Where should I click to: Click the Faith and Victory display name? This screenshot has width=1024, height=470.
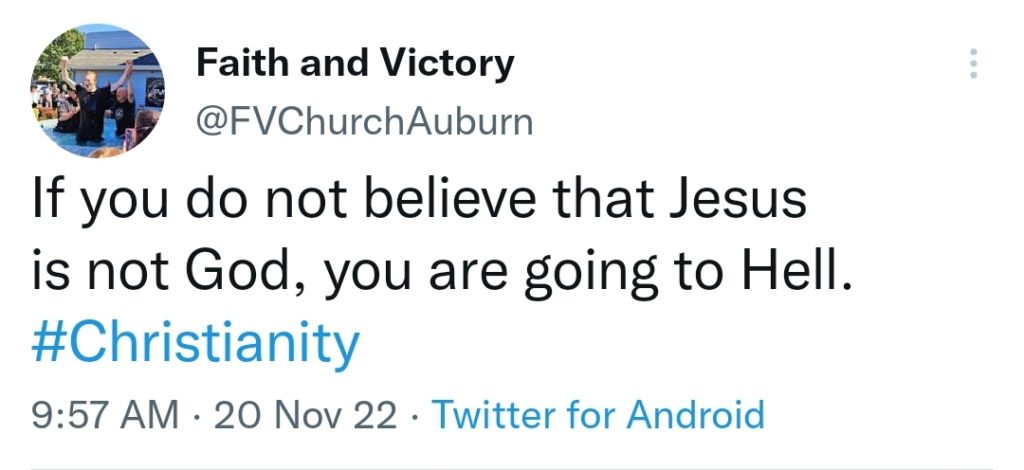click(x=355, y=63)
